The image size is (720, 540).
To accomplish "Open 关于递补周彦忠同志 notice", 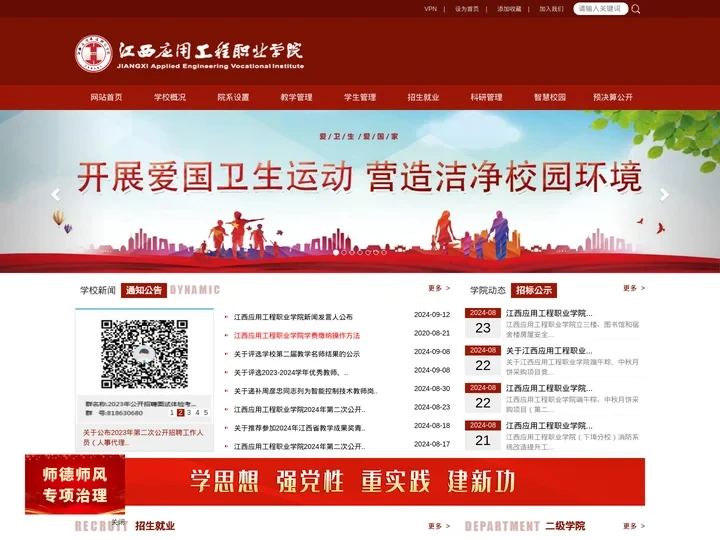I will click(x=306, y=391).
